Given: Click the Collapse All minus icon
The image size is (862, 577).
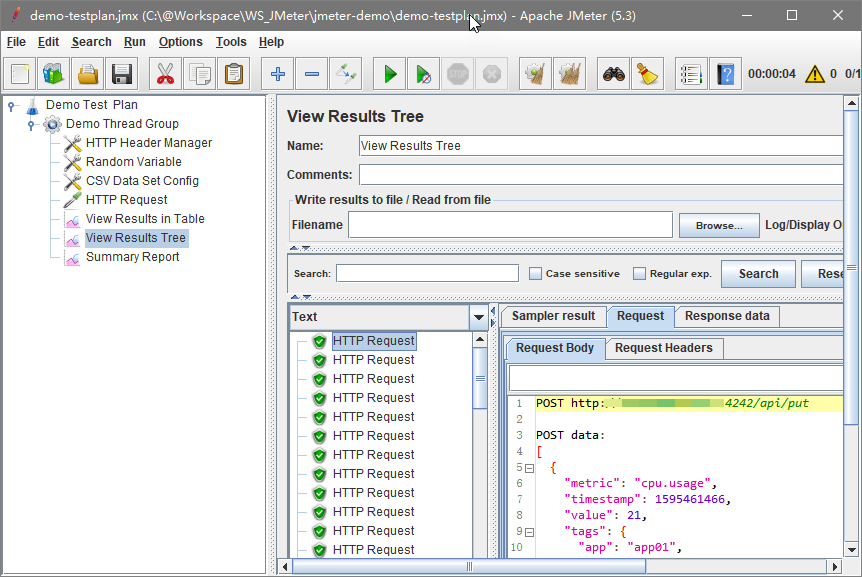Looking at the screenshot, I should [312, 74].
